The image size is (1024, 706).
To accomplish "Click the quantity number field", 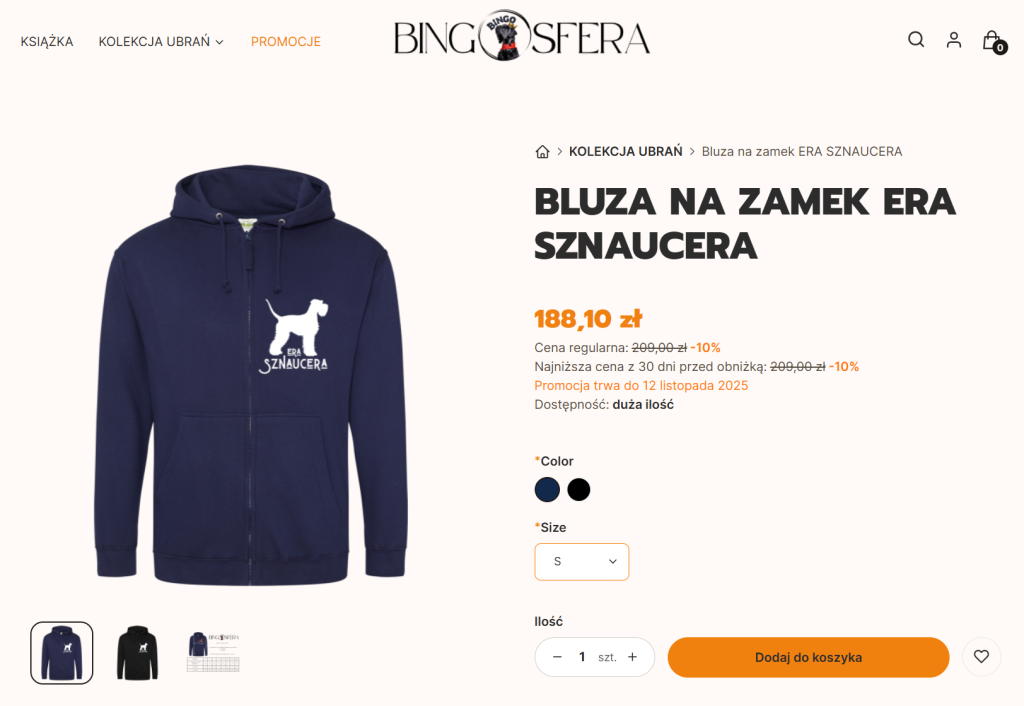I will (x=581, y=657).
